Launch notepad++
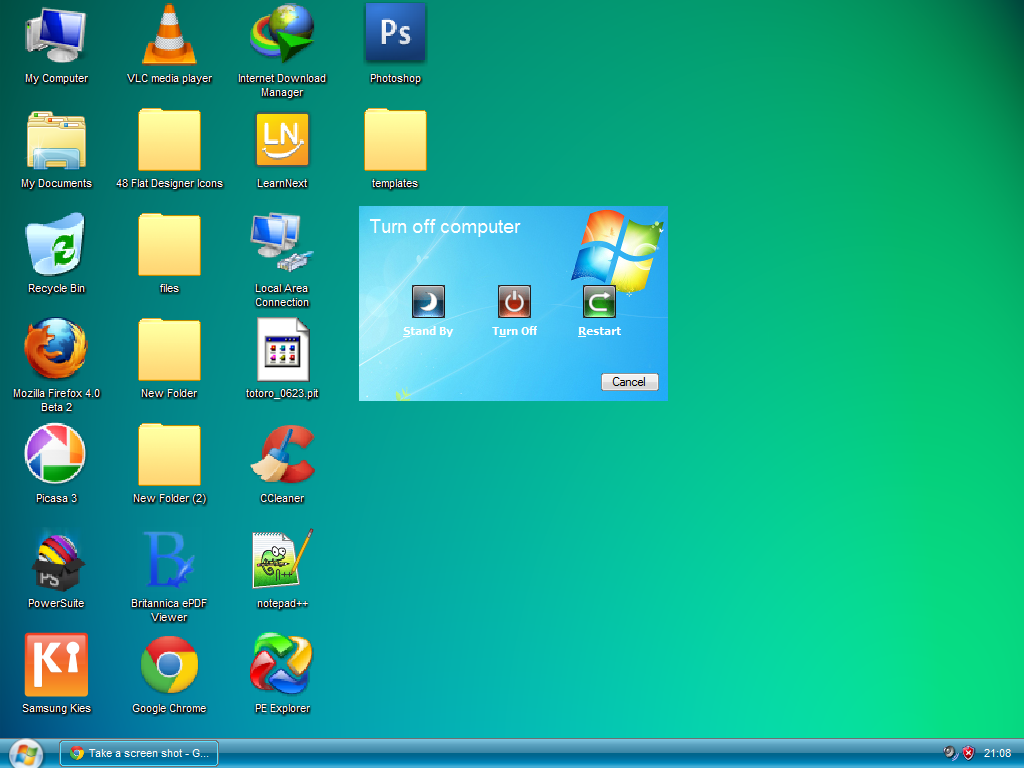This screenshot has width=1024, height=768. click(282, 558)
